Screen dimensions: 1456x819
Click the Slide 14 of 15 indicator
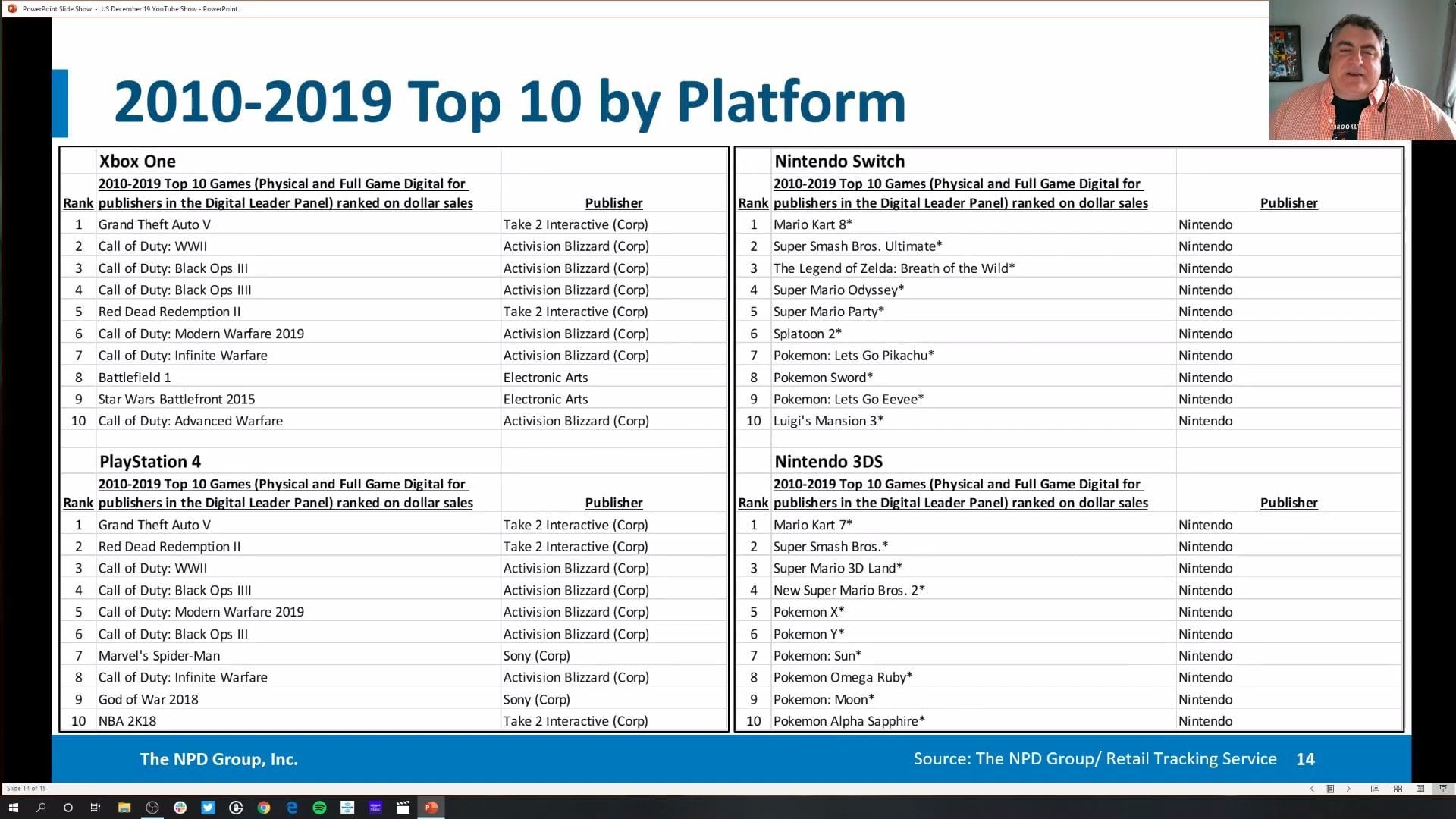point(27,789)
